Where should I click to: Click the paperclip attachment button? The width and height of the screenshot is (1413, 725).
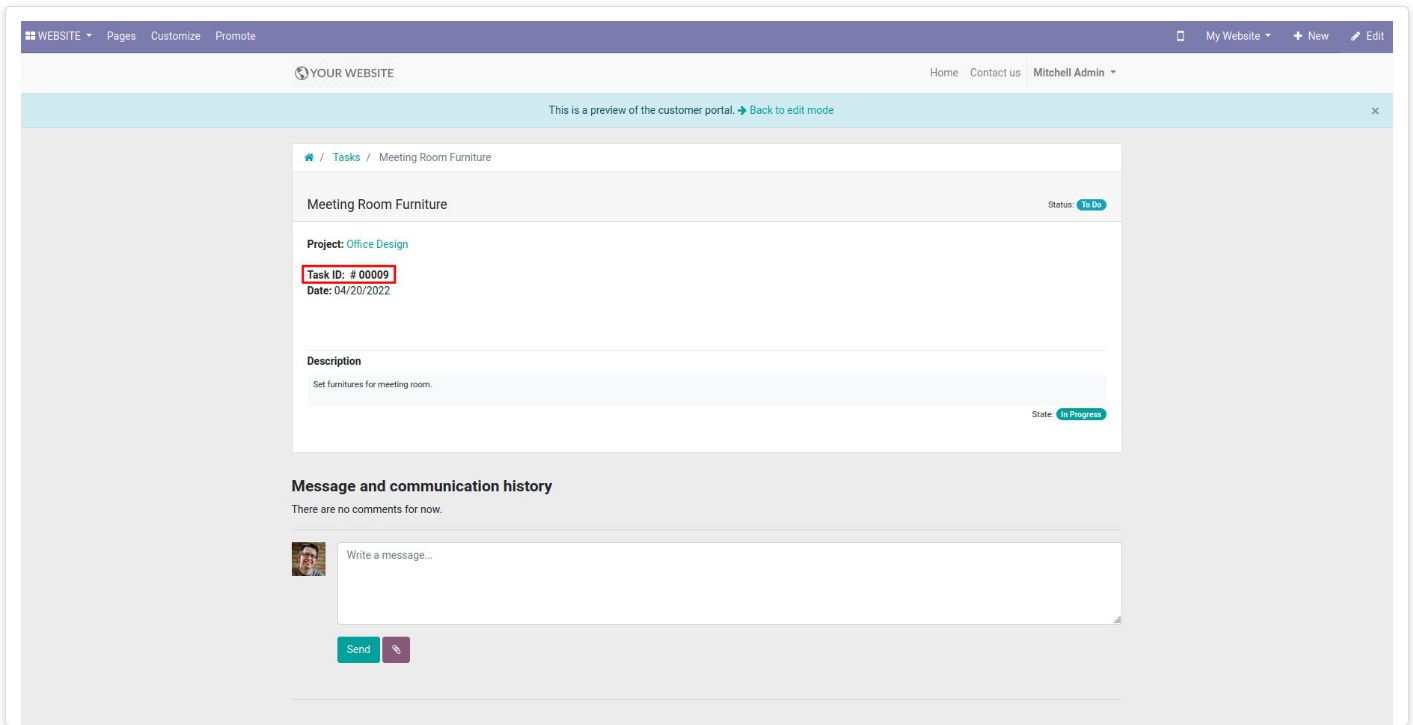point(396,650)
